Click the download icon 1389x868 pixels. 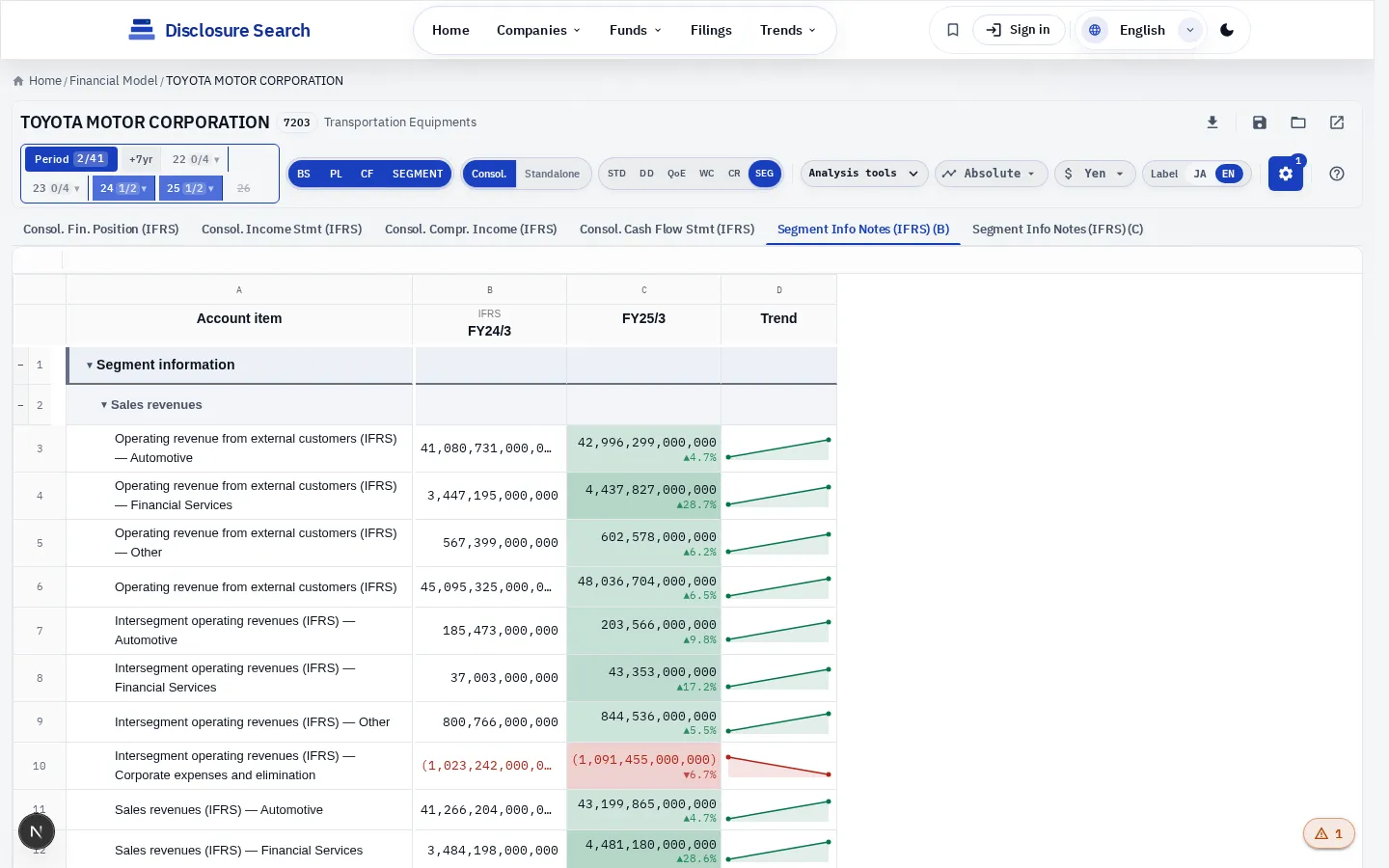1212,122
